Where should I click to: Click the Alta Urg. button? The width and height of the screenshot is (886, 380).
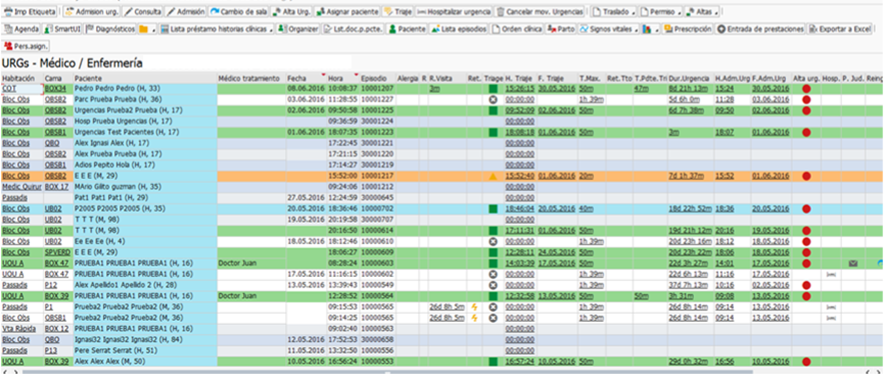tap(291, 11)
